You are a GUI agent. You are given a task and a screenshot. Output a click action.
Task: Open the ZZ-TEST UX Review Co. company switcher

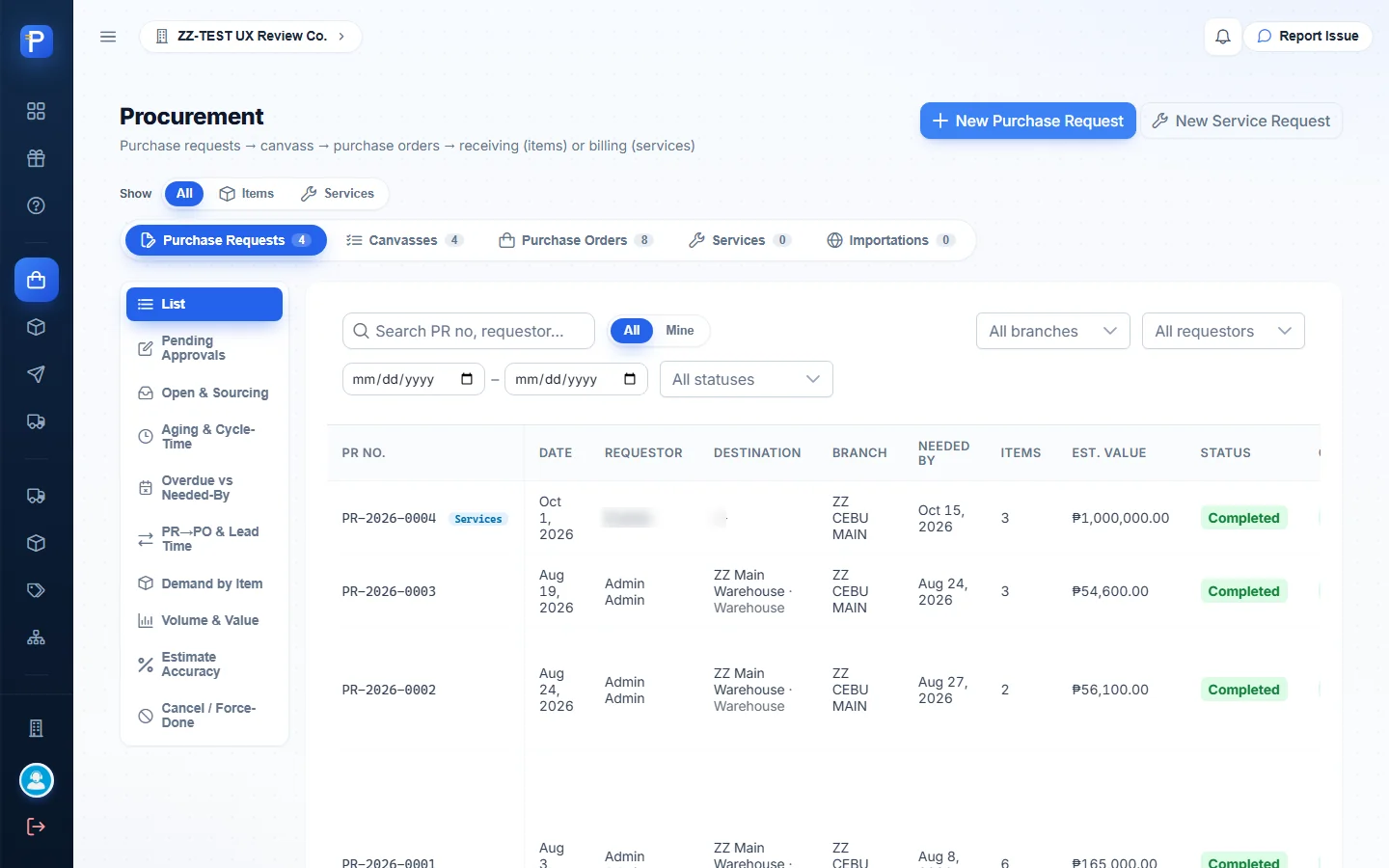click(251, 37)
